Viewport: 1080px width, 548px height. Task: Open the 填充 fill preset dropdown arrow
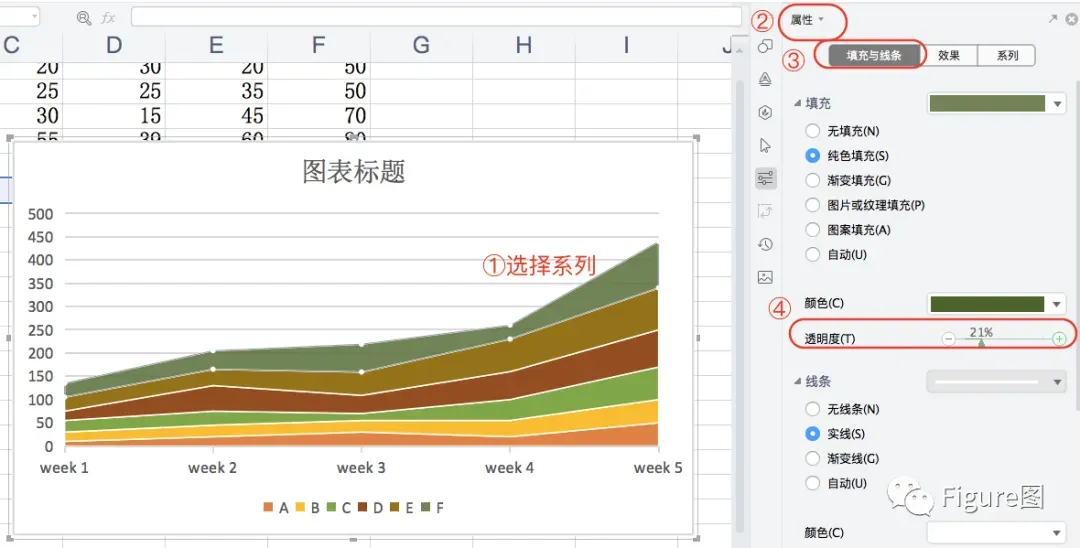1057,104
